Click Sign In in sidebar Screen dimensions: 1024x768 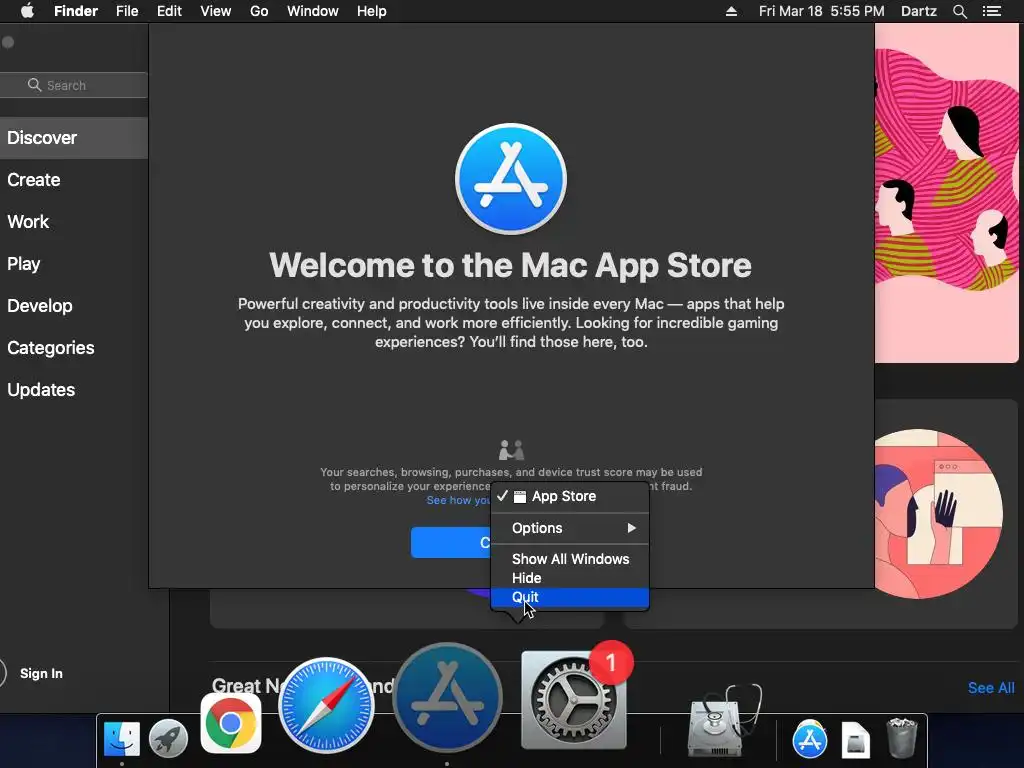pyautogui.click(x=41, y=673)
